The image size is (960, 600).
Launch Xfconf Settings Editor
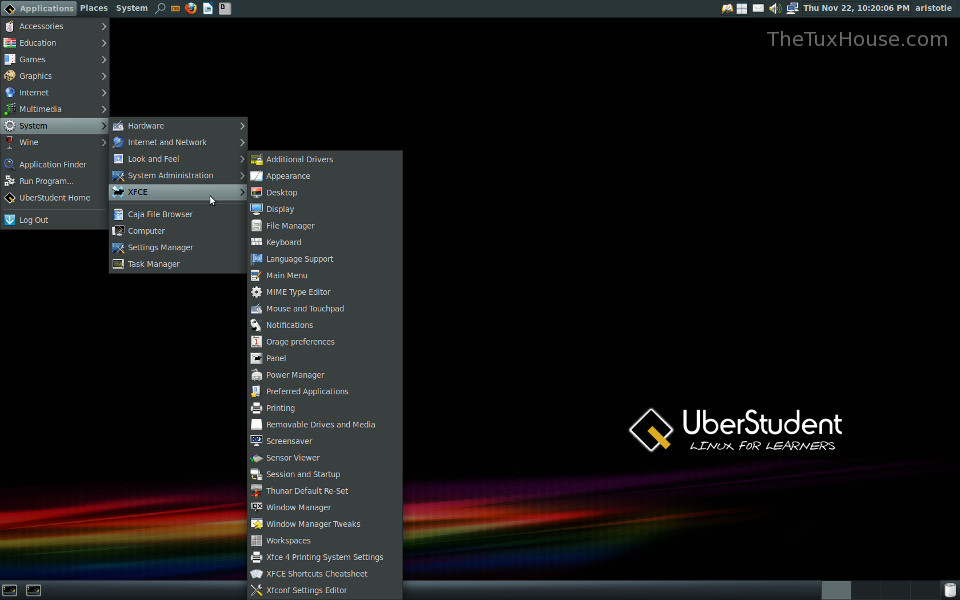coord(306,590)
